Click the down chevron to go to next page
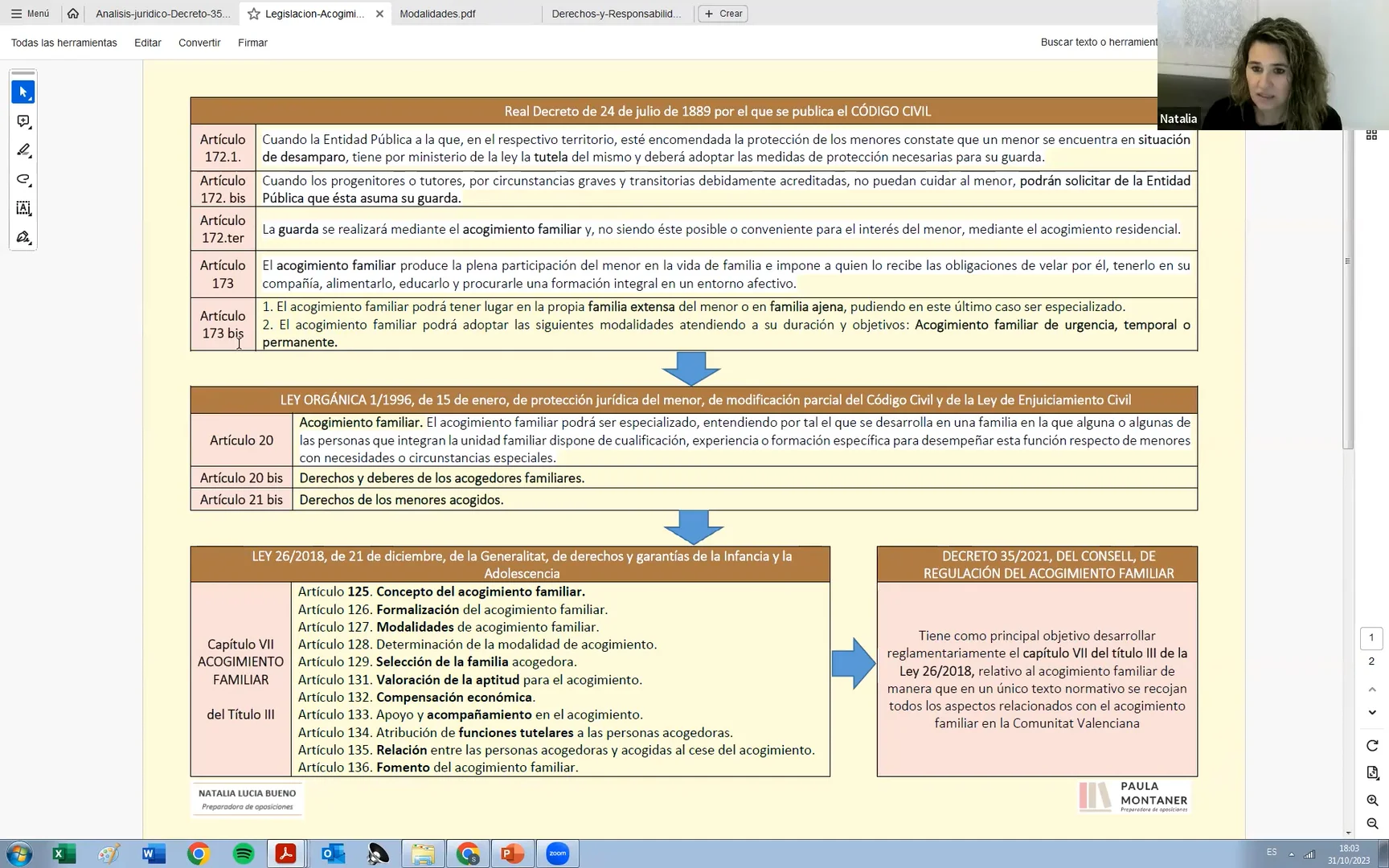The height and width of the screenshot is (868, 1389). [1371, 712]
